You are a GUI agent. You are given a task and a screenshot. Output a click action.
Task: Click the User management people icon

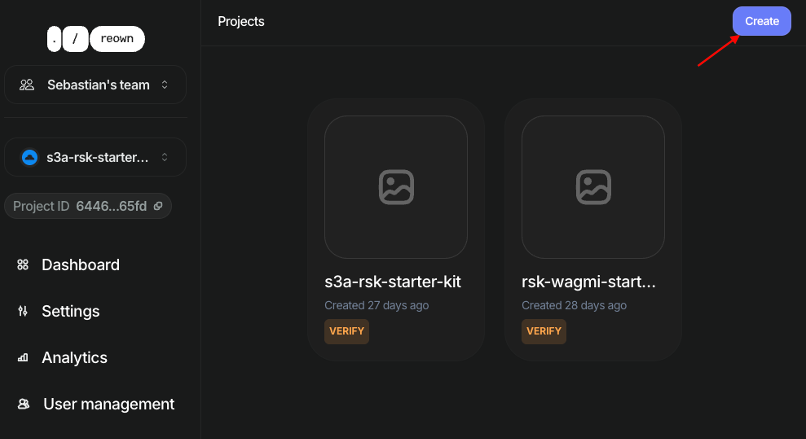(x=24, y=404)
